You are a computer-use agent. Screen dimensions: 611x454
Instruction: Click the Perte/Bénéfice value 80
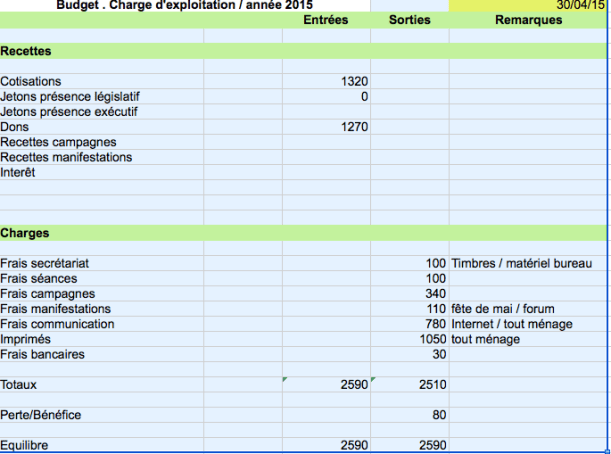pyautogui.click(x=439, y=414)
